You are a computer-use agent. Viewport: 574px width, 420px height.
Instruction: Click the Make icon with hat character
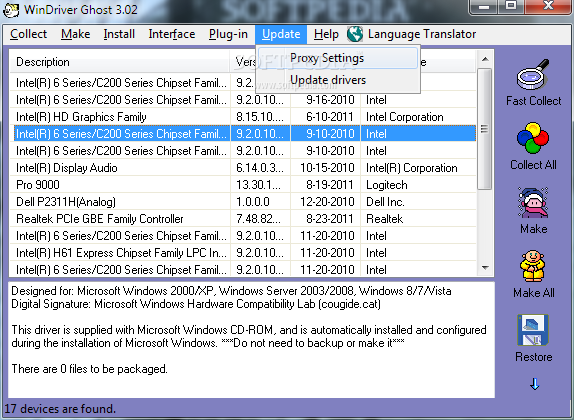533,202
